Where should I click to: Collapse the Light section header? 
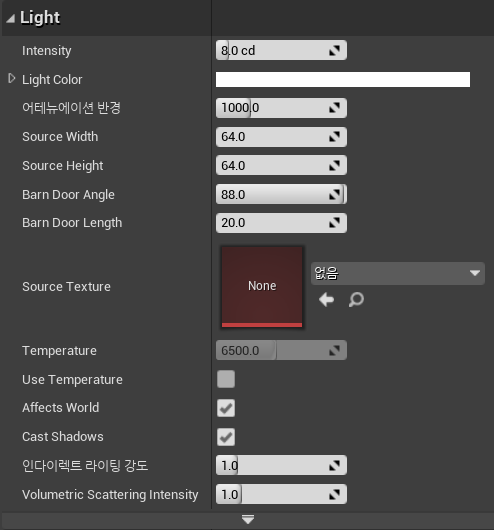tap(10, 19)
